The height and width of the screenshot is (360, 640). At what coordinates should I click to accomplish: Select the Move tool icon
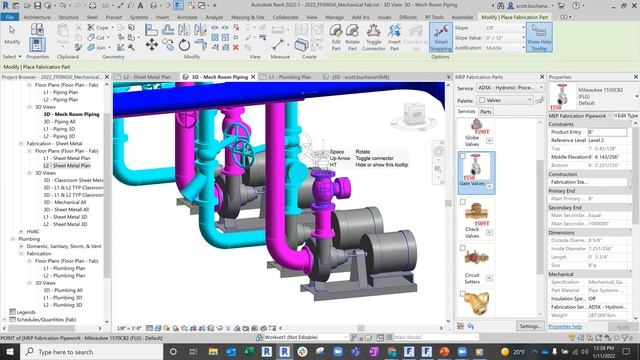(151, 44)
